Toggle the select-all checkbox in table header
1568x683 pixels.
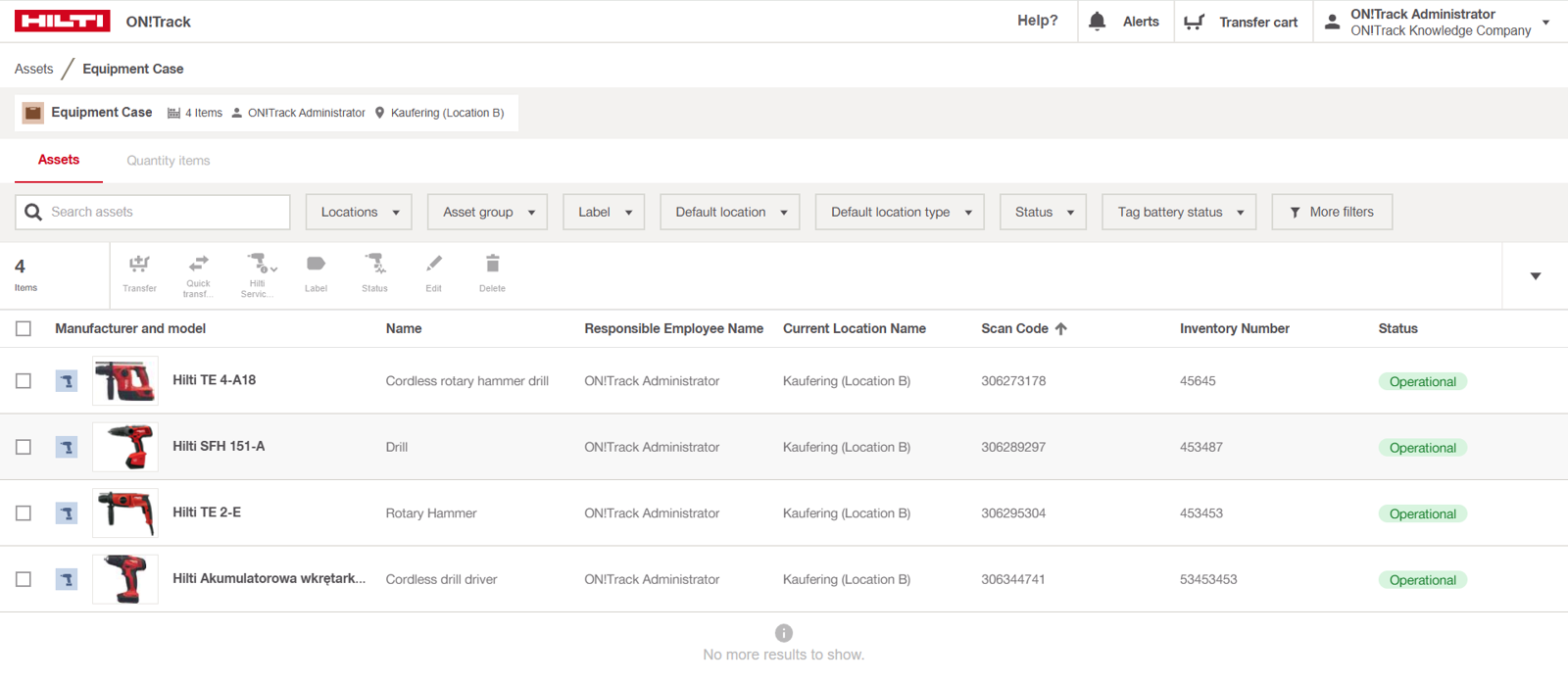click(24, 329)
